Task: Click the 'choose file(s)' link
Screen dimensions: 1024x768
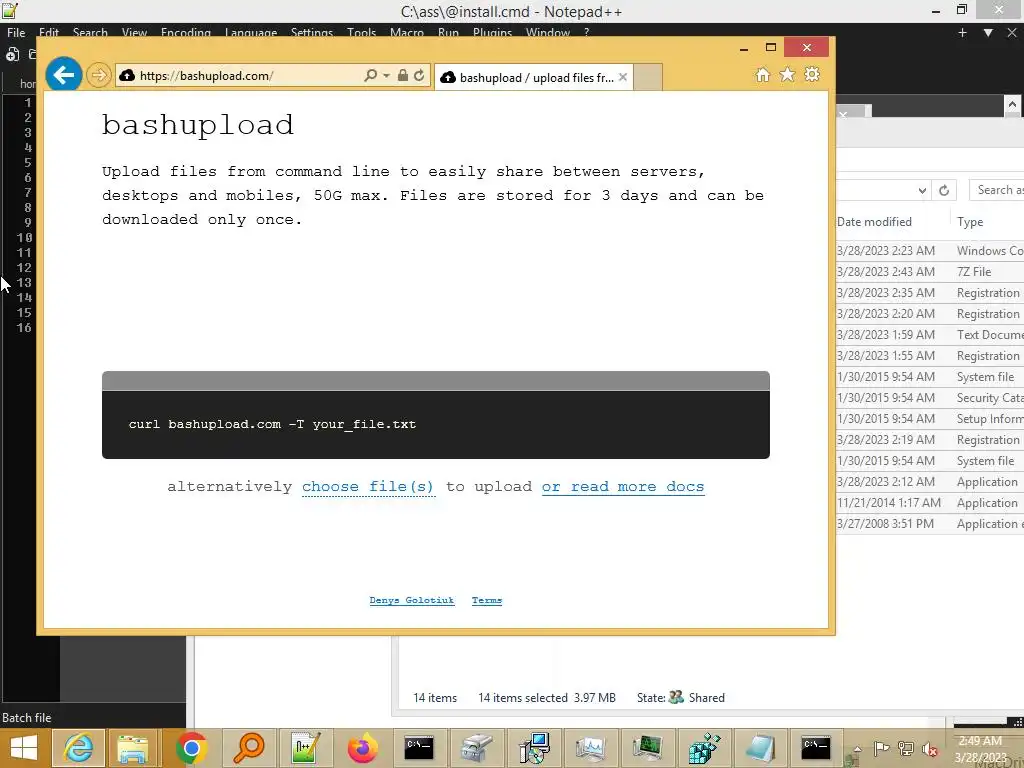Action: pyautogui.click(x=368, y=487)
